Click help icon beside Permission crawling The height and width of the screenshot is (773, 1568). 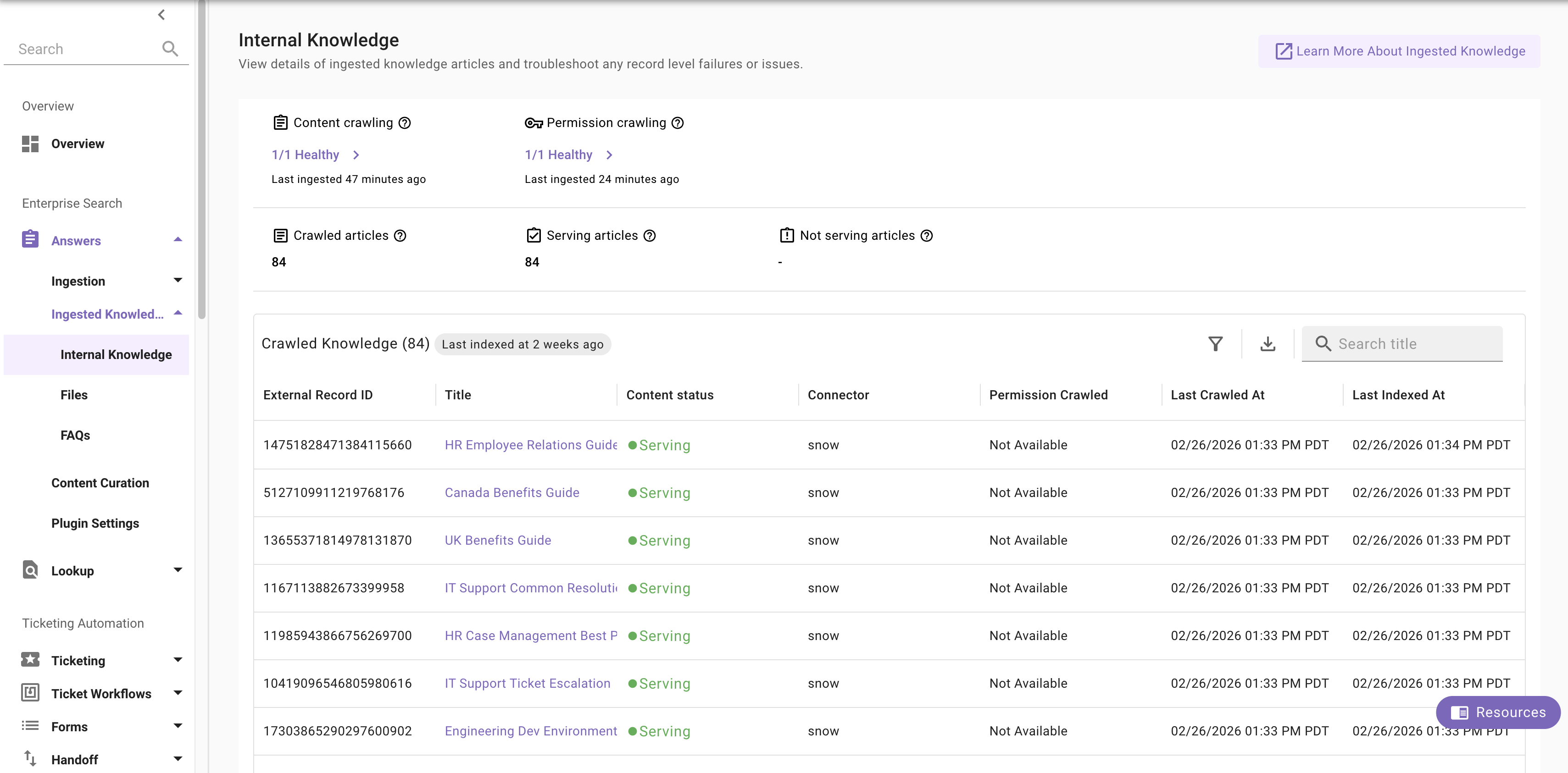tap(678, 123)
